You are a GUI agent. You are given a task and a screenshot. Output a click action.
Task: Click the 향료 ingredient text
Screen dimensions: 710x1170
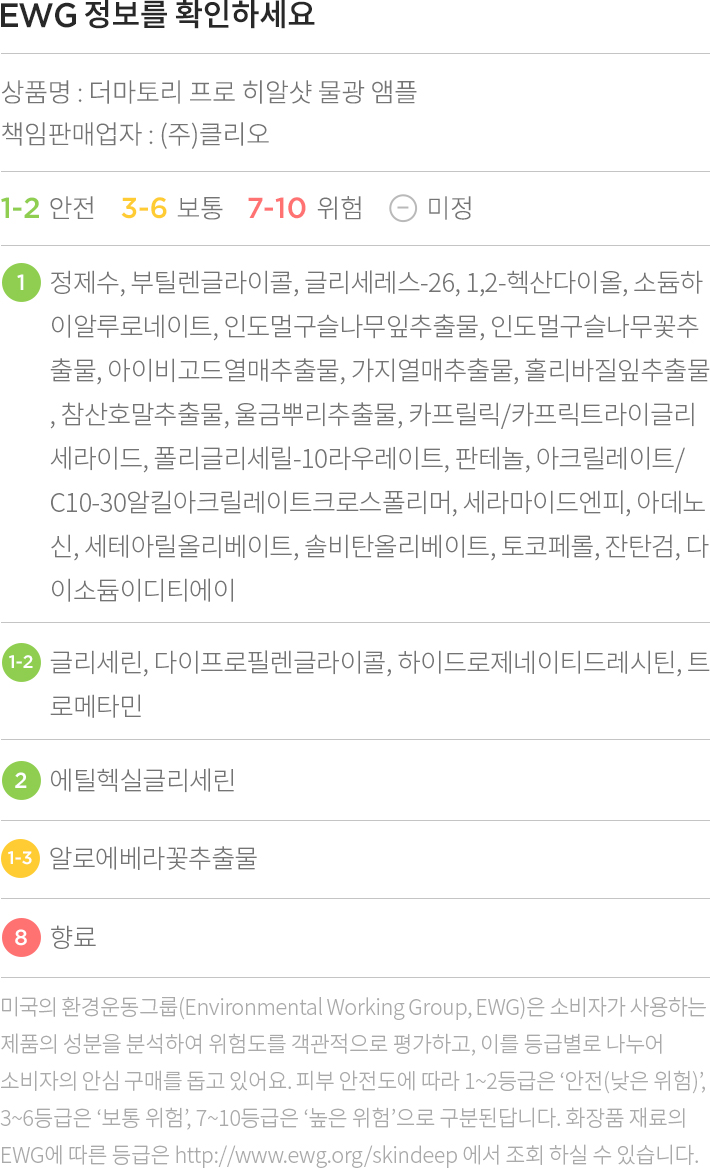(73, 937)
